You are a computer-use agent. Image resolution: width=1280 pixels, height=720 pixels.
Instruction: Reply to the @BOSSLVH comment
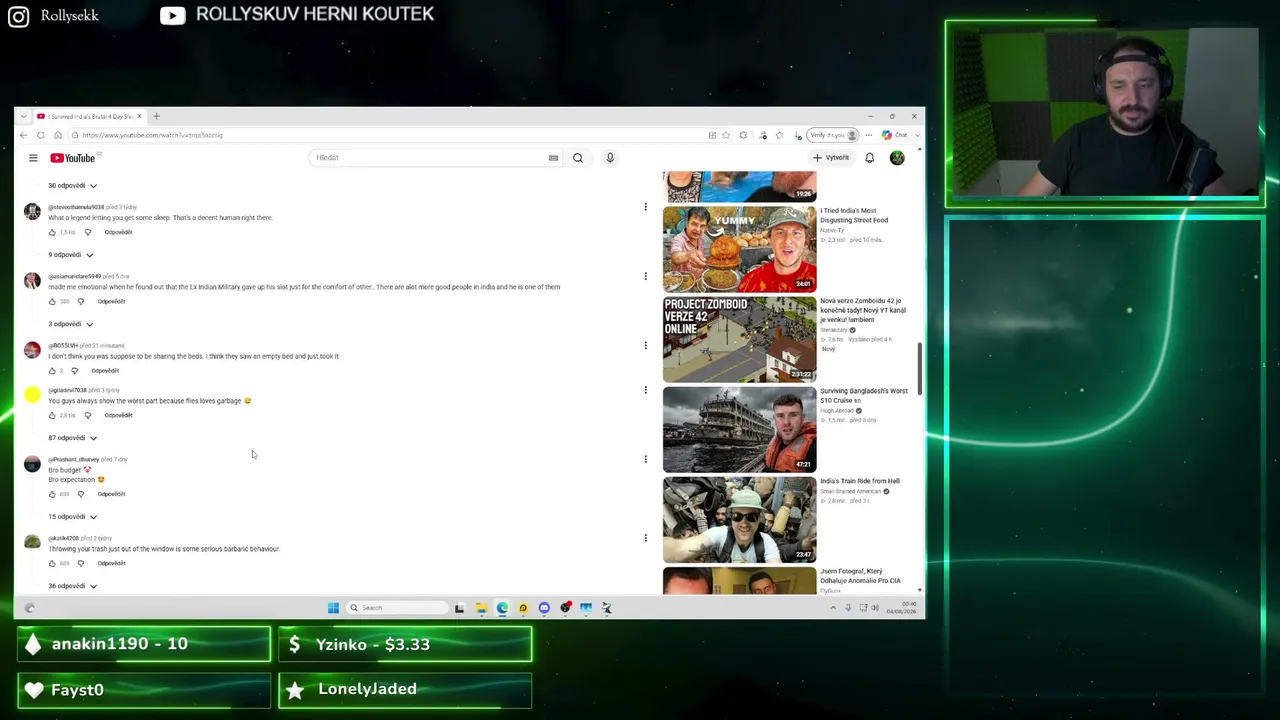104,371
